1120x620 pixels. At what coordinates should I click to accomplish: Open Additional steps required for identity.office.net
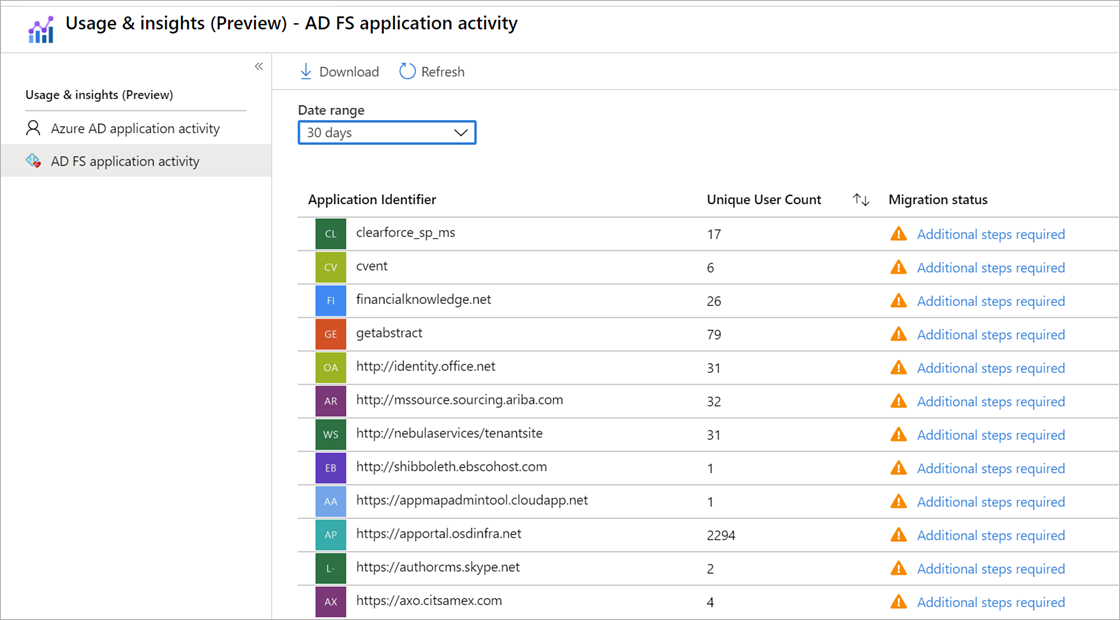[991, 369]
